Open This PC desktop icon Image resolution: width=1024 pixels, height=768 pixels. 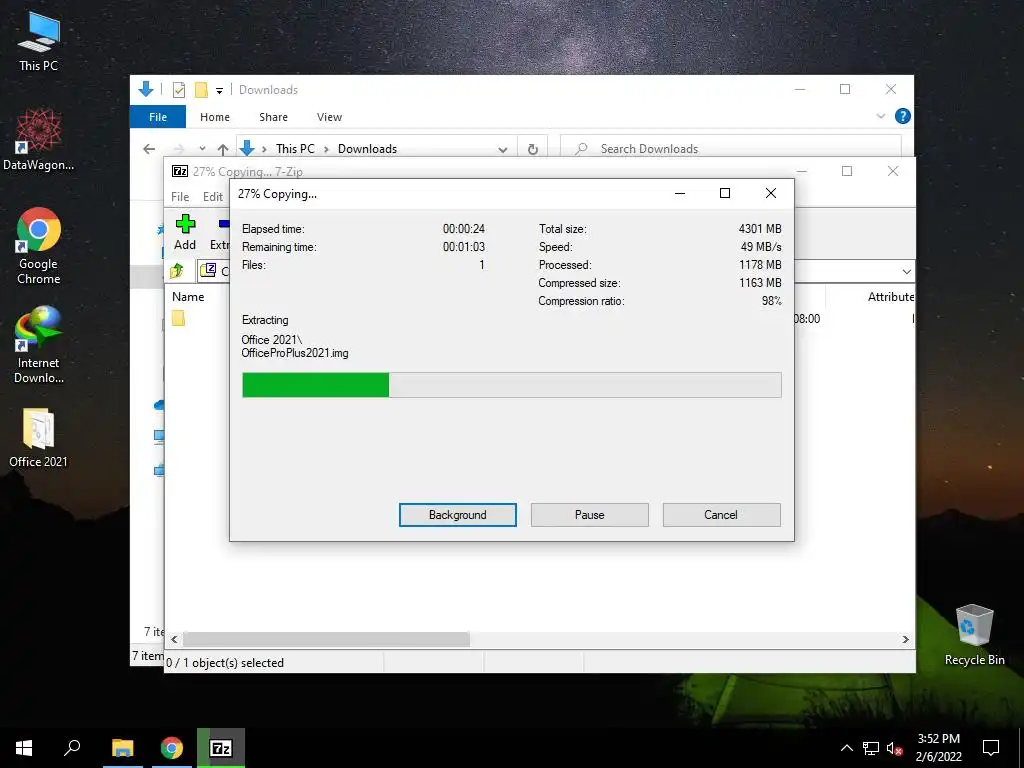(39, 42)
